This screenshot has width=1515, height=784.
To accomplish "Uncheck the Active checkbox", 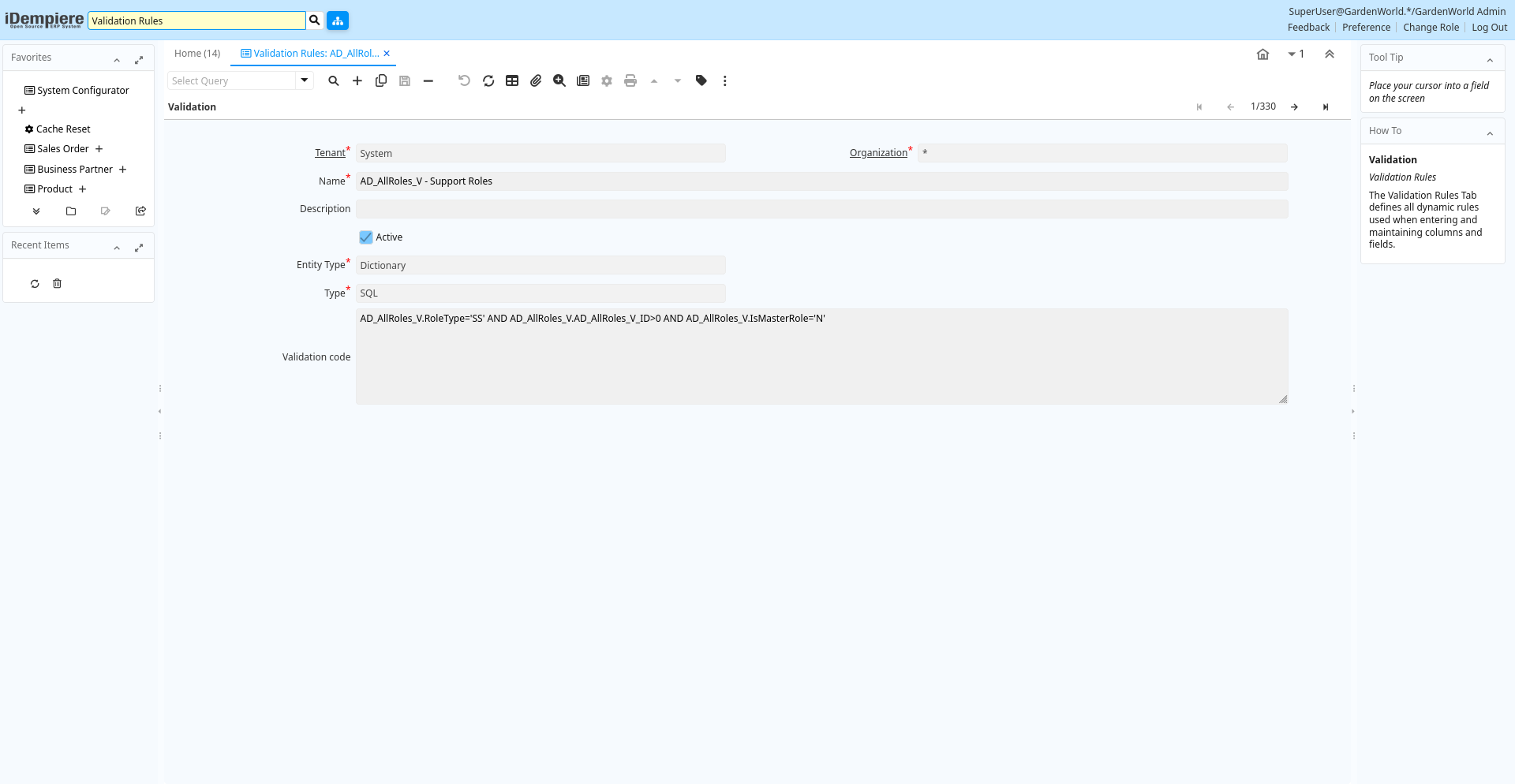I will coord(366,237).
